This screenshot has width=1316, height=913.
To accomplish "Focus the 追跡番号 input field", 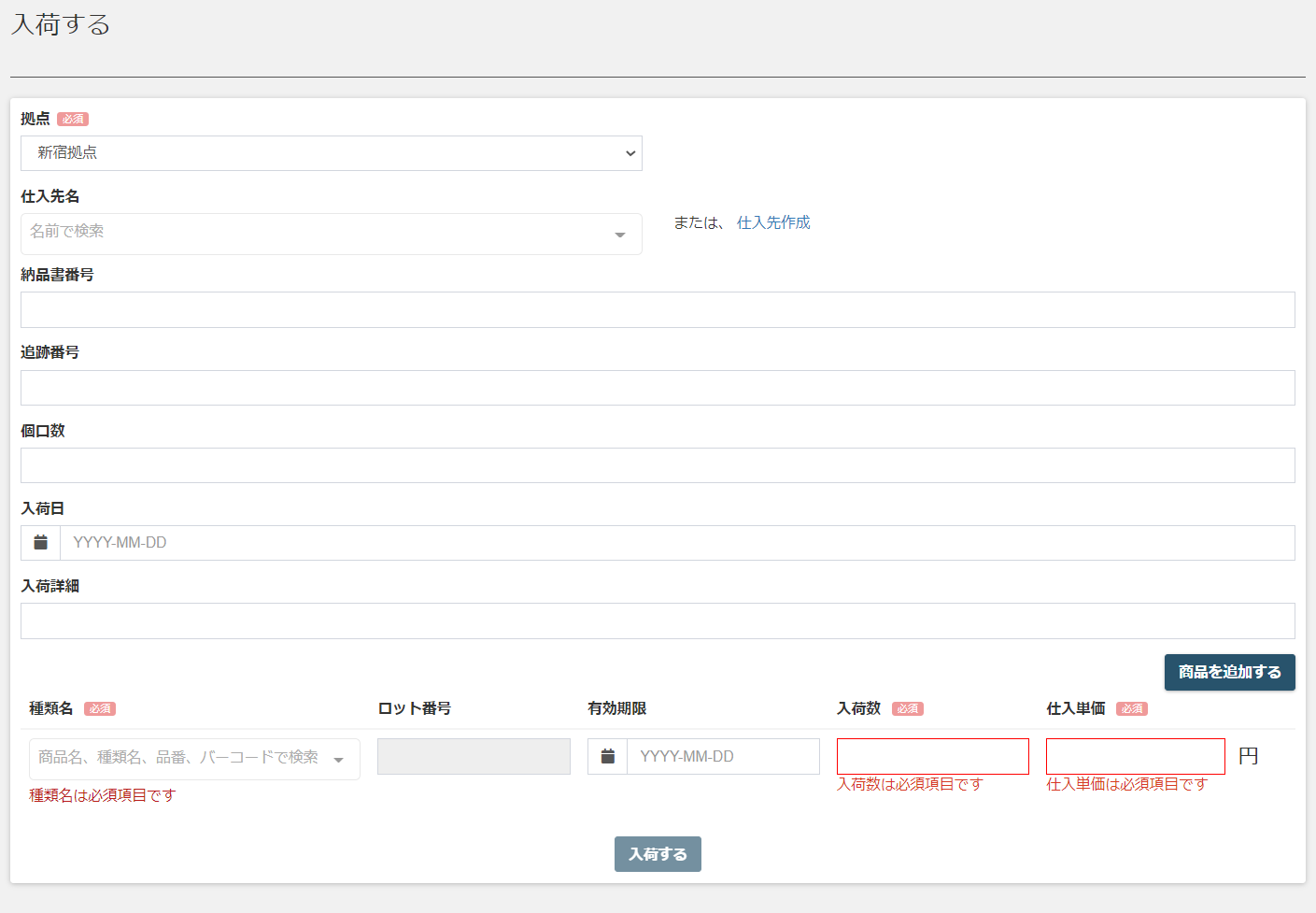I will coord(658,388).
